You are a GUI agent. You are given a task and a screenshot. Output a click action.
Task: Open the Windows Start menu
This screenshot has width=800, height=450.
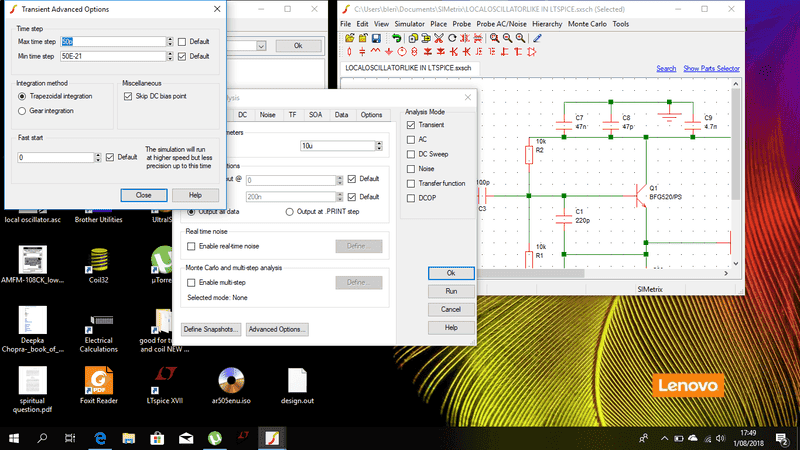pyautogui.click(x=14, y=438)
